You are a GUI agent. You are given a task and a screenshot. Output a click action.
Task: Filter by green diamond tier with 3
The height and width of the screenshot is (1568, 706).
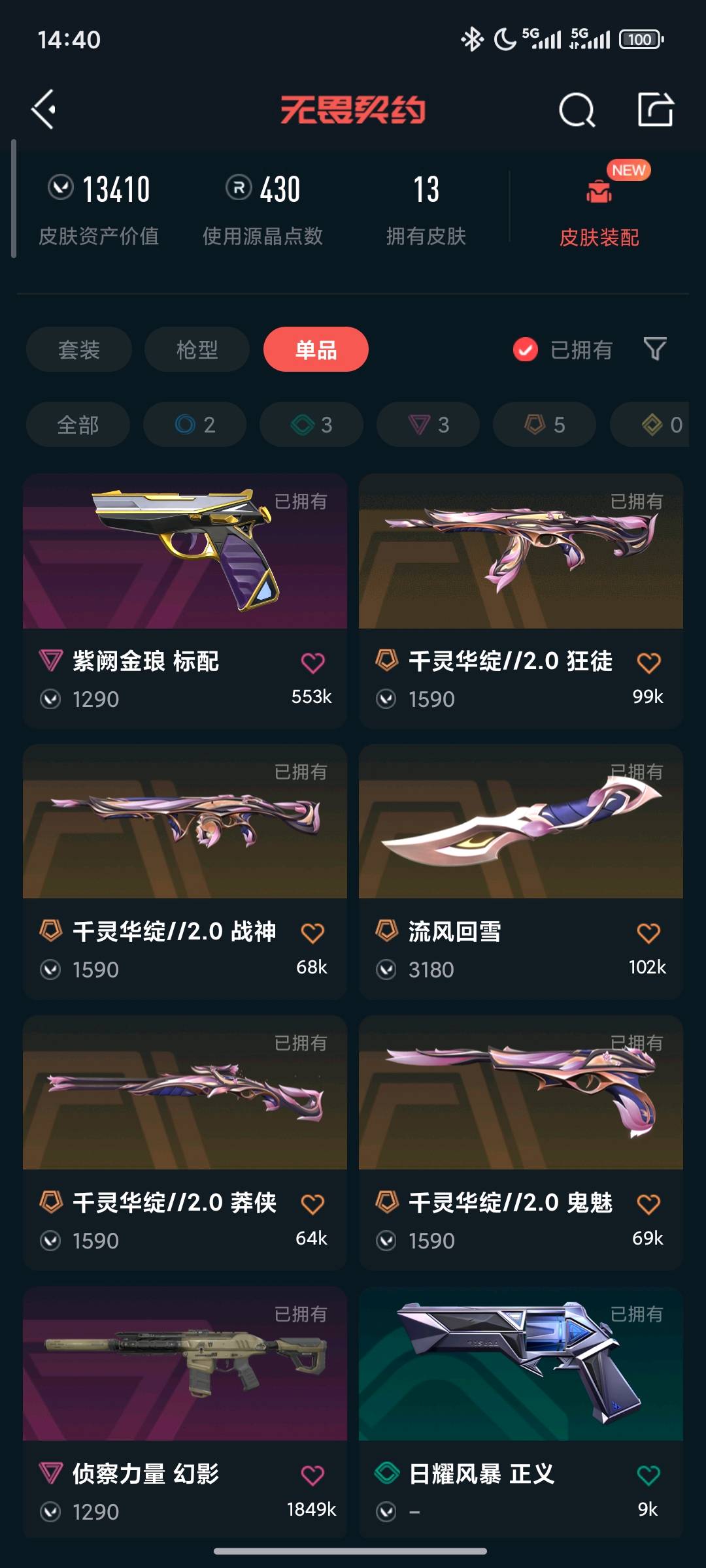[311, 425]
